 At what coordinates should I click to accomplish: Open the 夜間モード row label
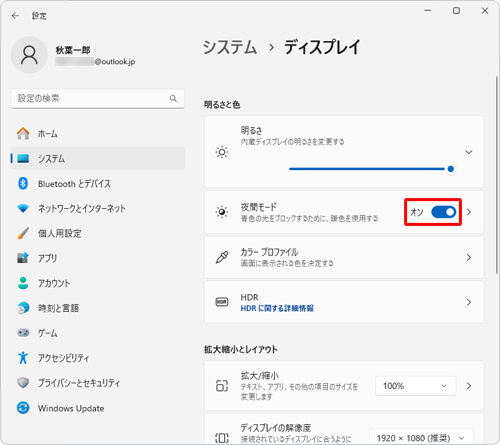259,207
